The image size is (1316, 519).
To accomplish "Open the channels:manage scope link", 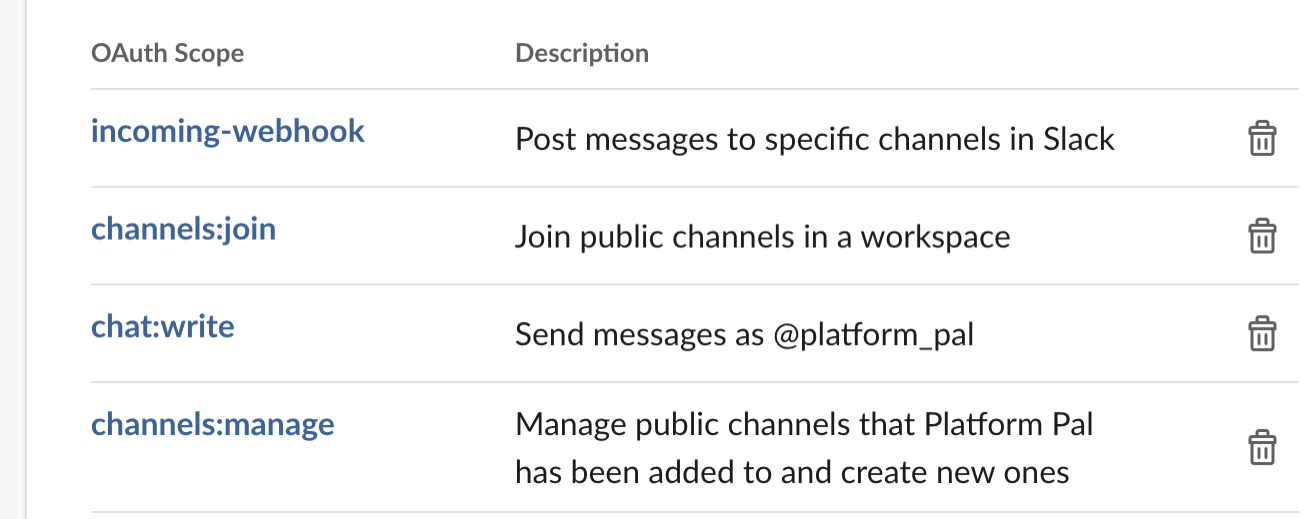I will [213, 424].
